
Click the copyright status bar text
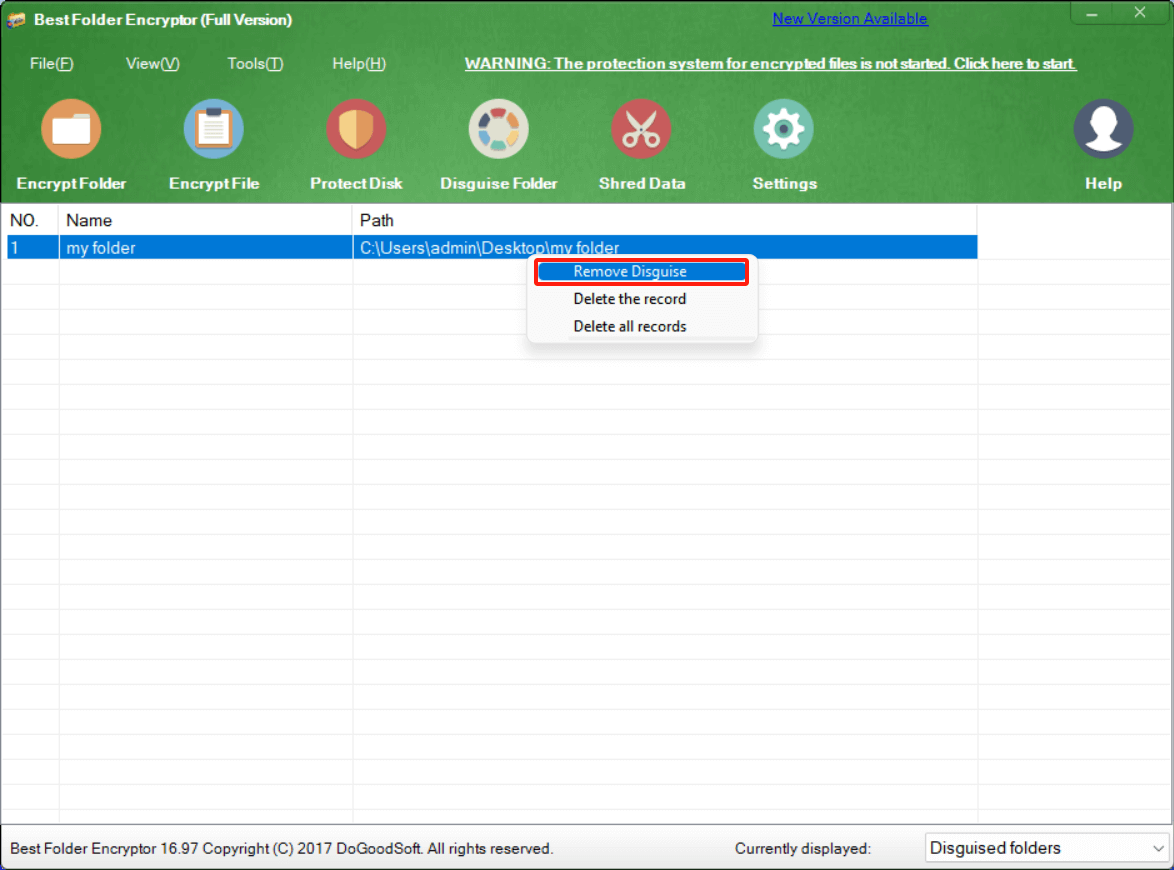click(282, 848)
